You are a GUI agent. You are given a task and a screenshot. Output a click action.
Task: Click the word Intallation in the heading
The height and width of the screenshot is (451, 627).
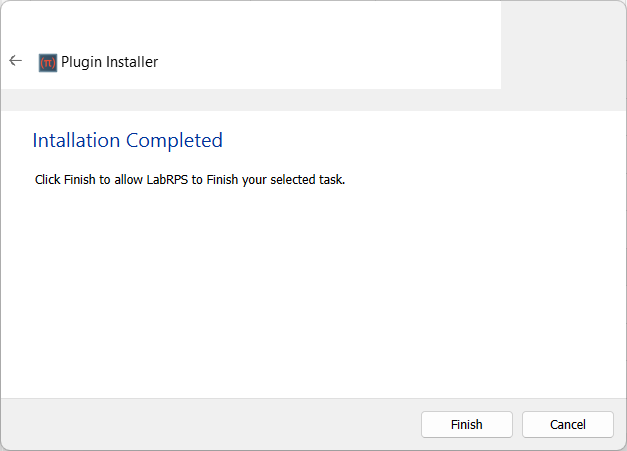pyautogui.click(x=76, y=140)
